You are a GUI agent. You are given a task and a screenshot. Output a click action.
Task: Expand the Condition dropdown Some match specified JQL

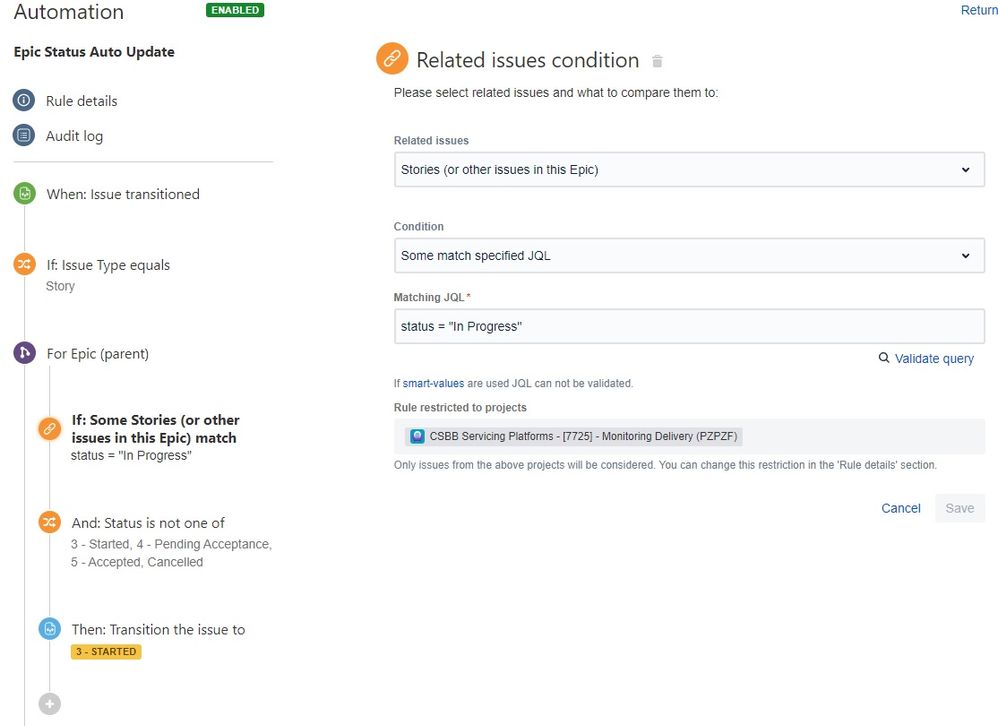689,255
